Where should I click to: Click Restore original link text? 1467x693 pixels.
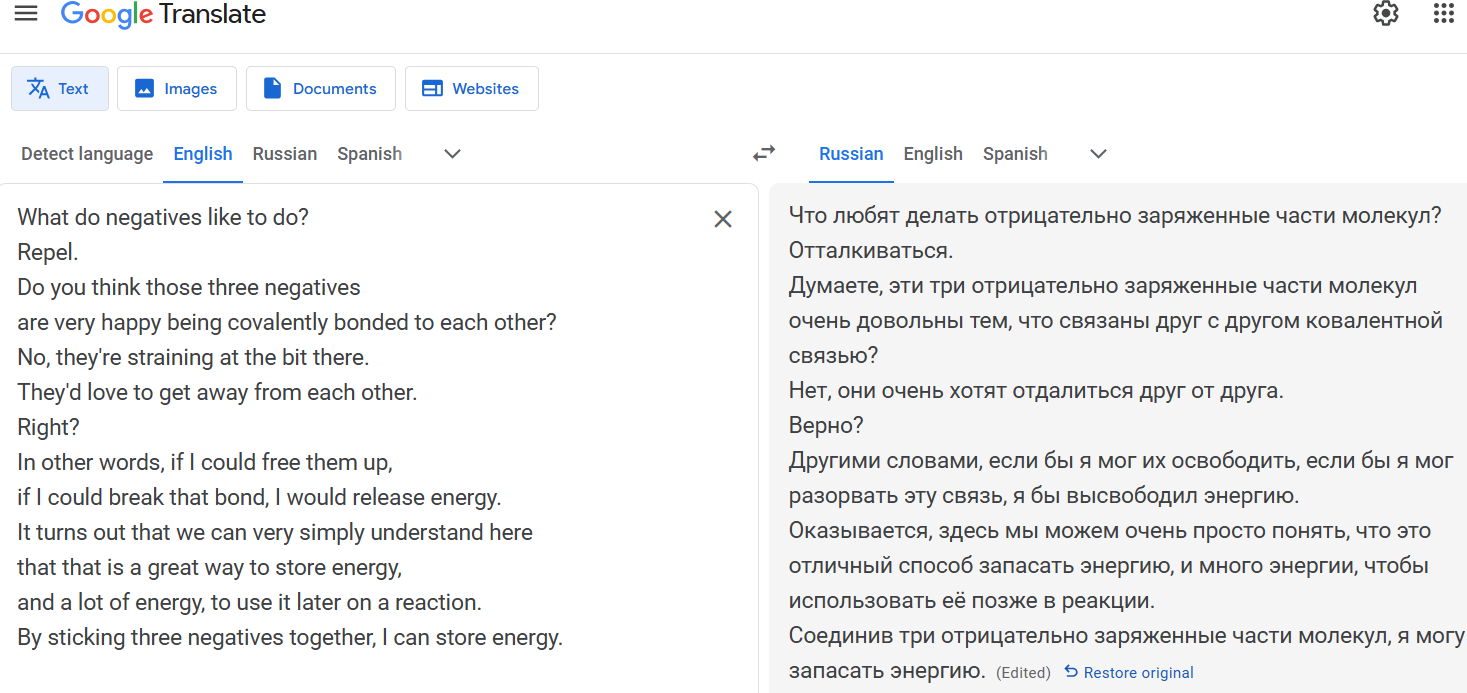[x=1139, y=673]
